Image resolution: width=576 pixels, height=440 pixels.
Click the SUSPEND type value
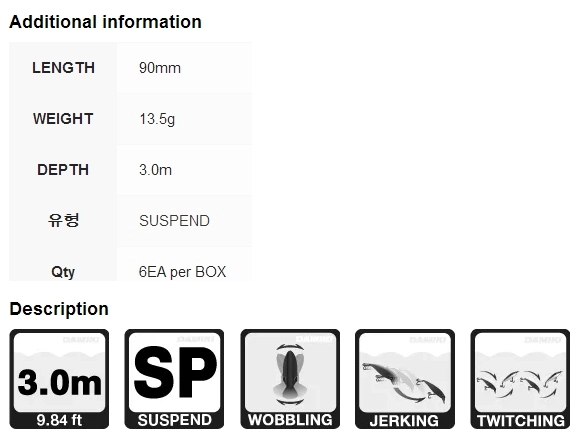pyautogui.click(x=174, y=221)
